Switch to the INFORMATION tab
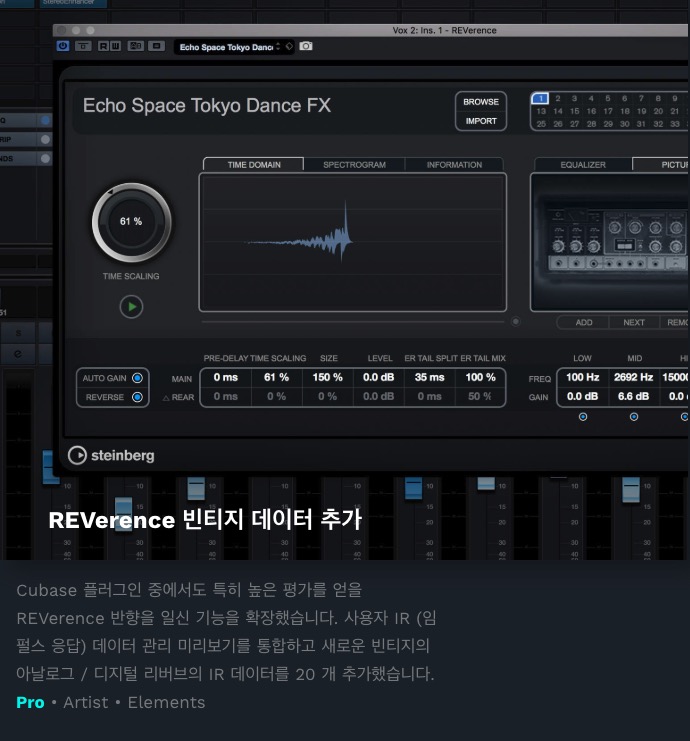The width and height of the screenshot is (690, 741). click(454, 164)
